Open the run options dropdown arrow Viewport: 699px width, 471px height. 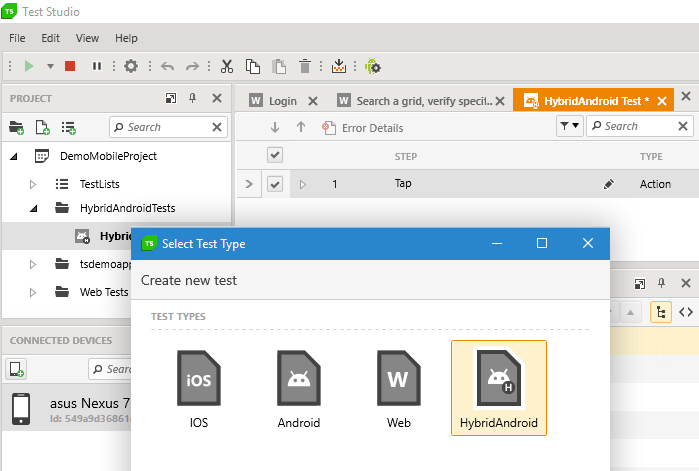tap(50, 66)
